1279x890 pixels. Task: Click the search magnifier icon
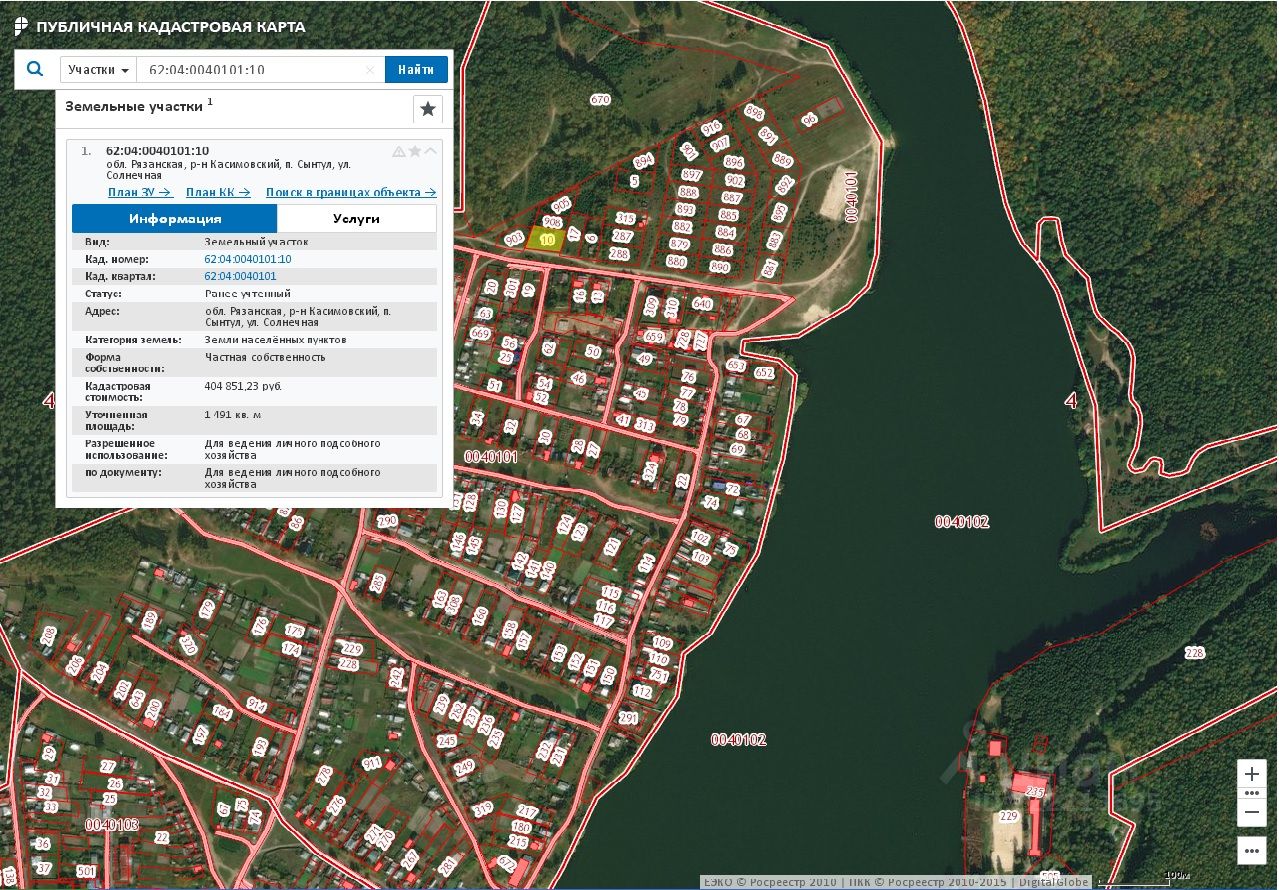click(x=35, y=69)
